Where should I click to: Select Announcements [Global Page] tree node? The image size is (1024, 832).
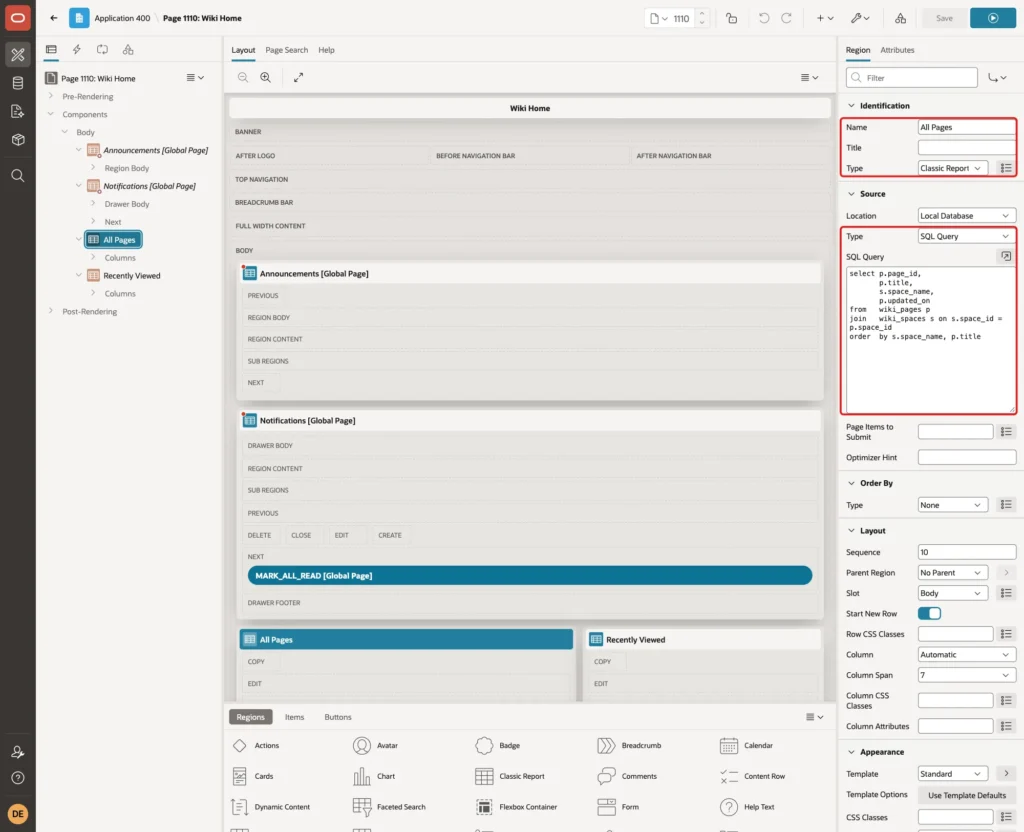tap(155, 150)
